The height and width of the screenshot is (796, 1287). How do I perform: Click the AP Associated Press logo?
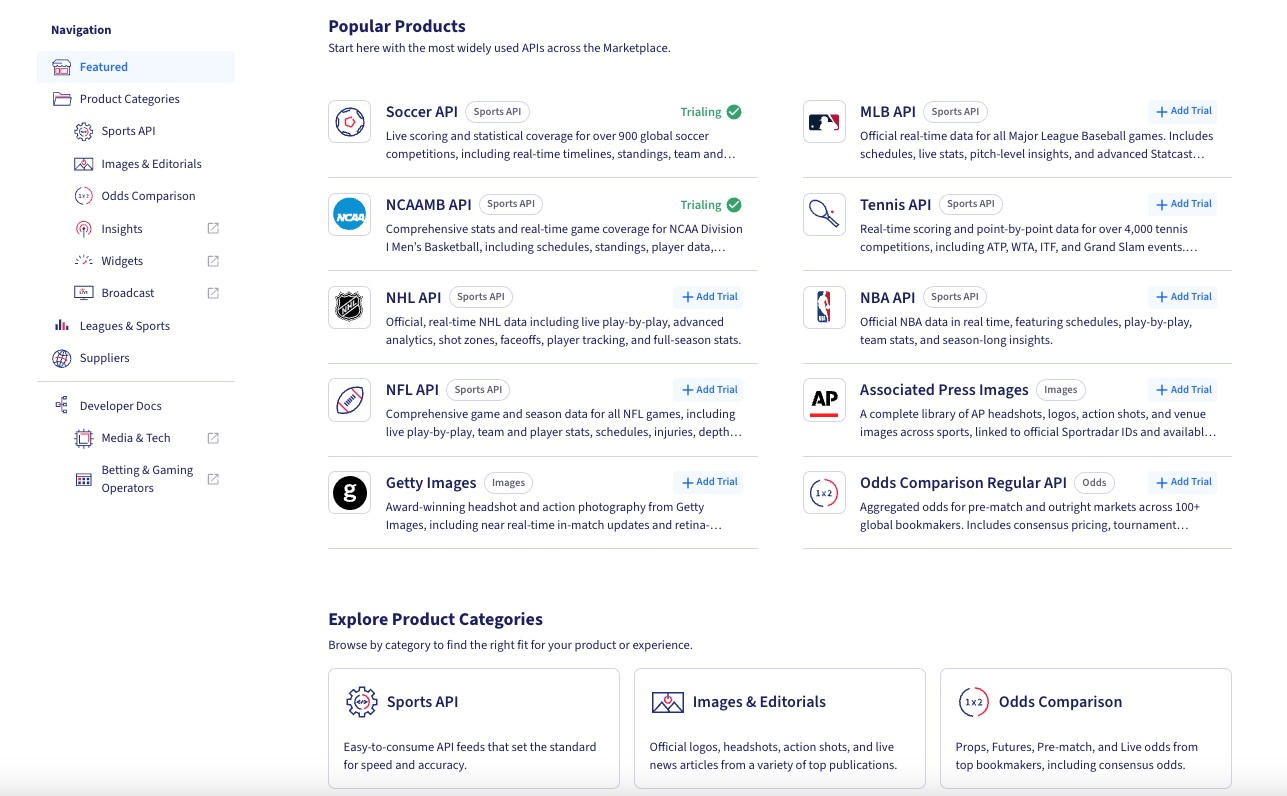click(x=824, y=400)
